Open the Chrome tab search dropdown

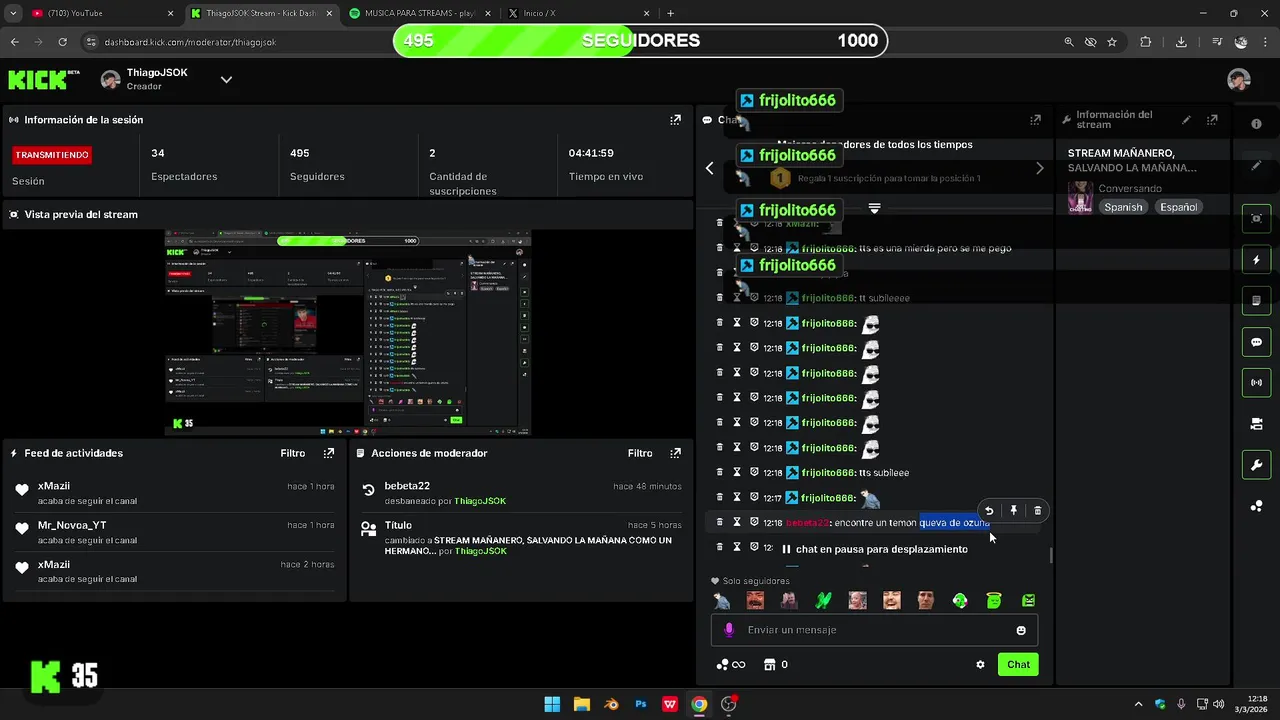(x=13, y=13)
